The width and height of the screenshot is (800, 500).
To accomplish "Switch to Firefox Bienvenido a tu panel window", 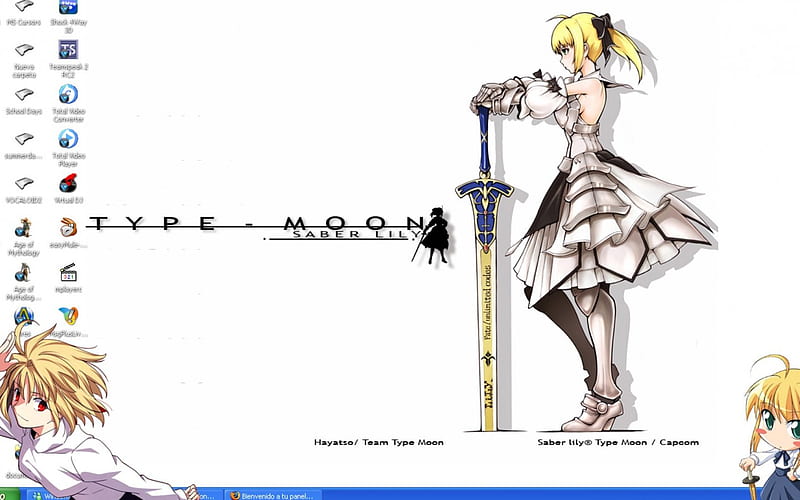I will [x=272, y=495].
